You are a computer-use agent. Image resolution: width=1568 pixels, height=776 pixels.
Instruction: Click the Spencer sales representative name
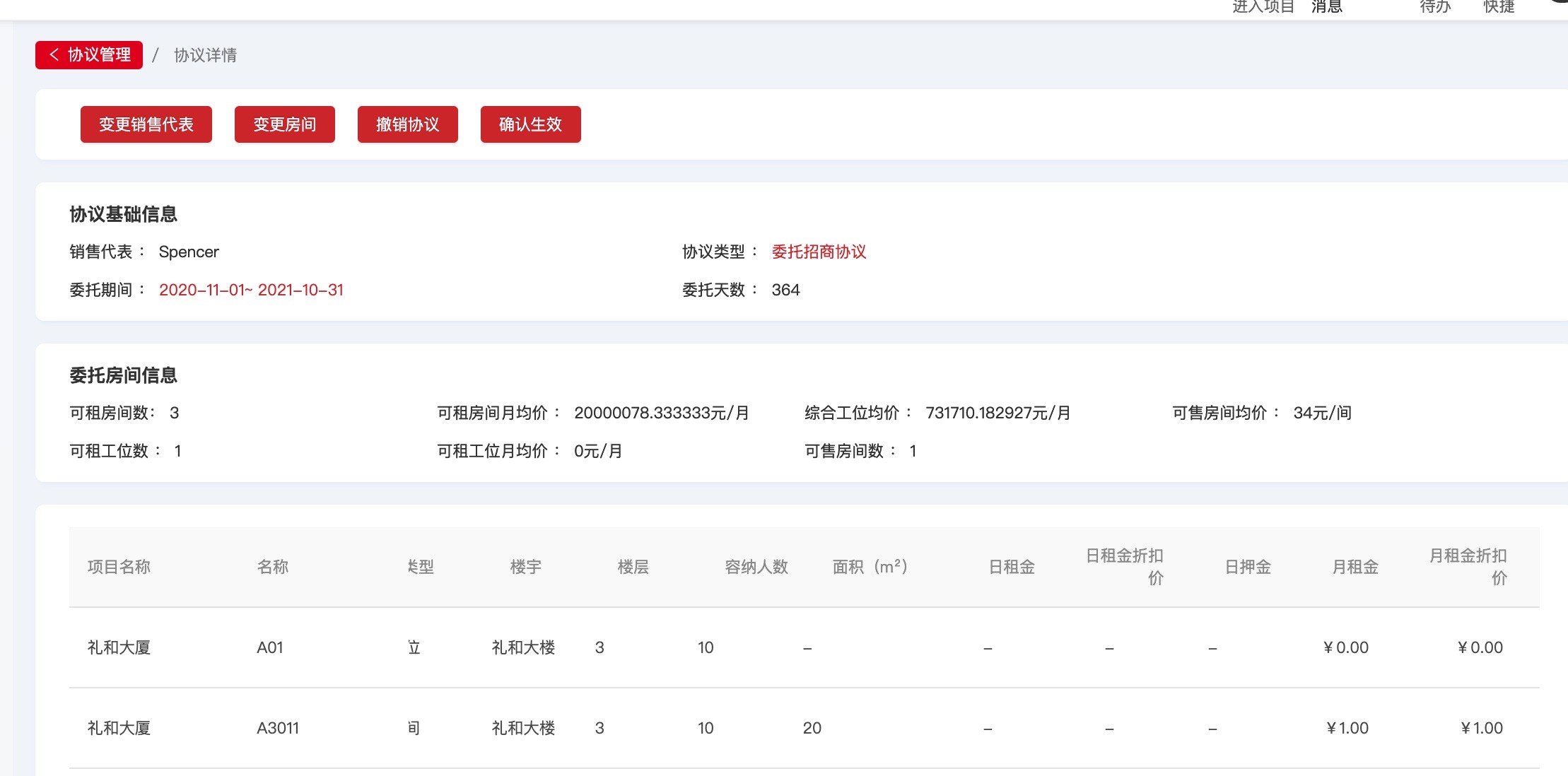pyautogui.click(x=189, y=252)
